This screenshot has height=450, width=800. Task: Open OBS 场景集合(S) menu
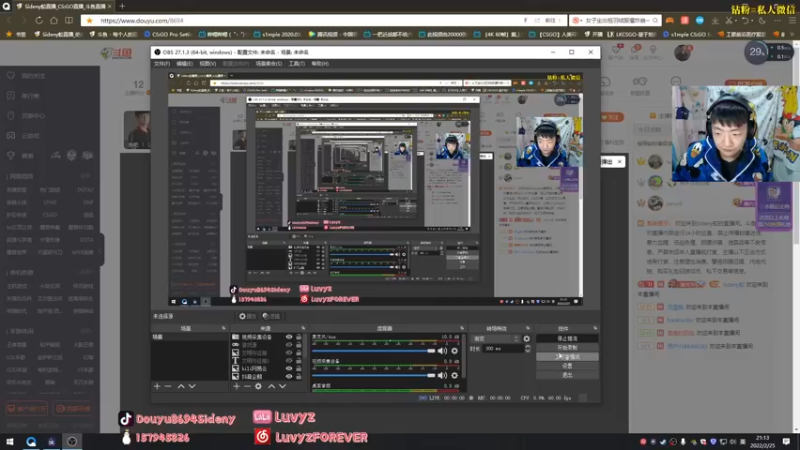pos(268,64)
